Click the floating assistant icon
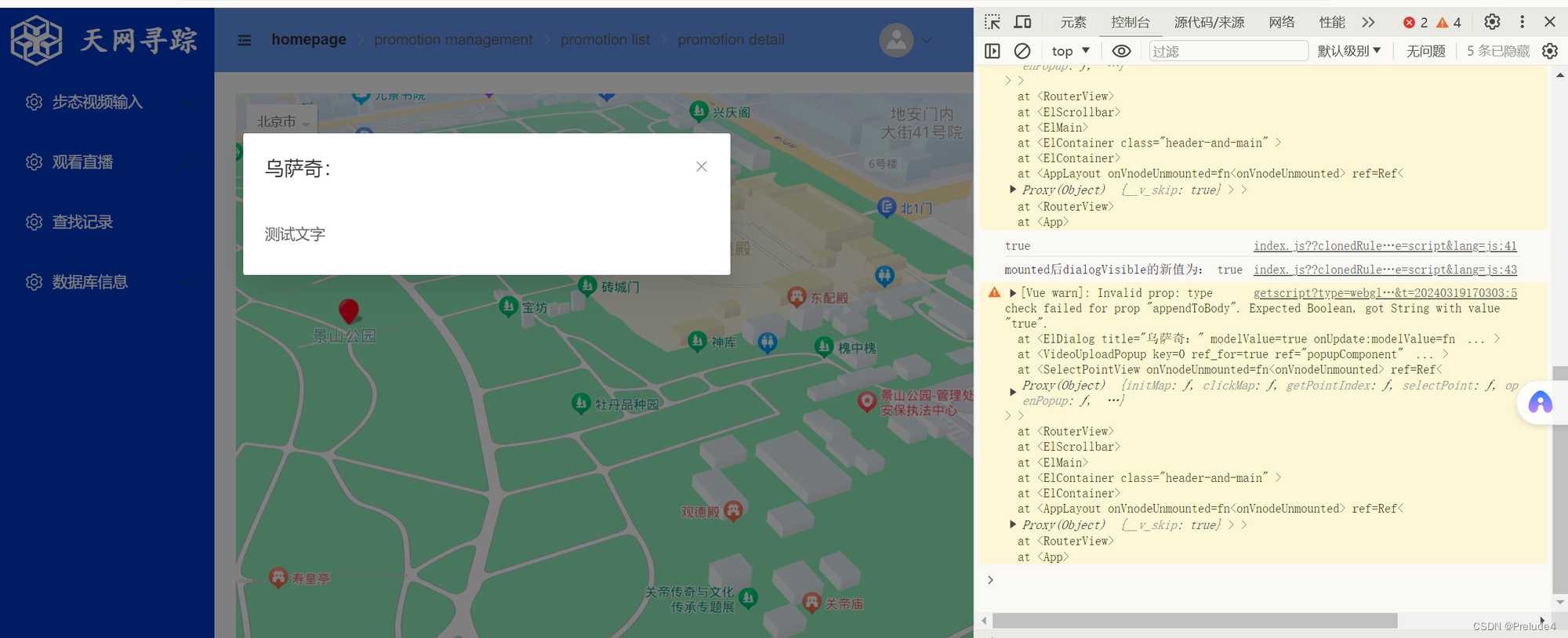The height and width of the screenshot is (638, 1568). point(1541,403)
